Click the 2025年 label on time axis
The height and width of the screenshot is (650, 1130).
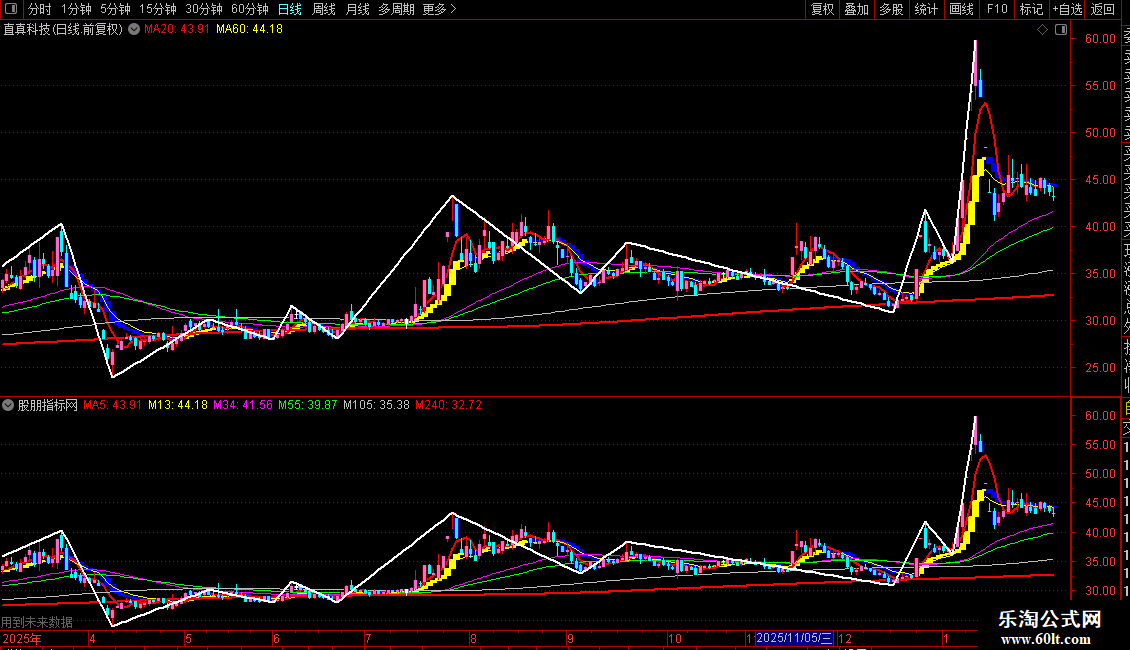point(22,638)
